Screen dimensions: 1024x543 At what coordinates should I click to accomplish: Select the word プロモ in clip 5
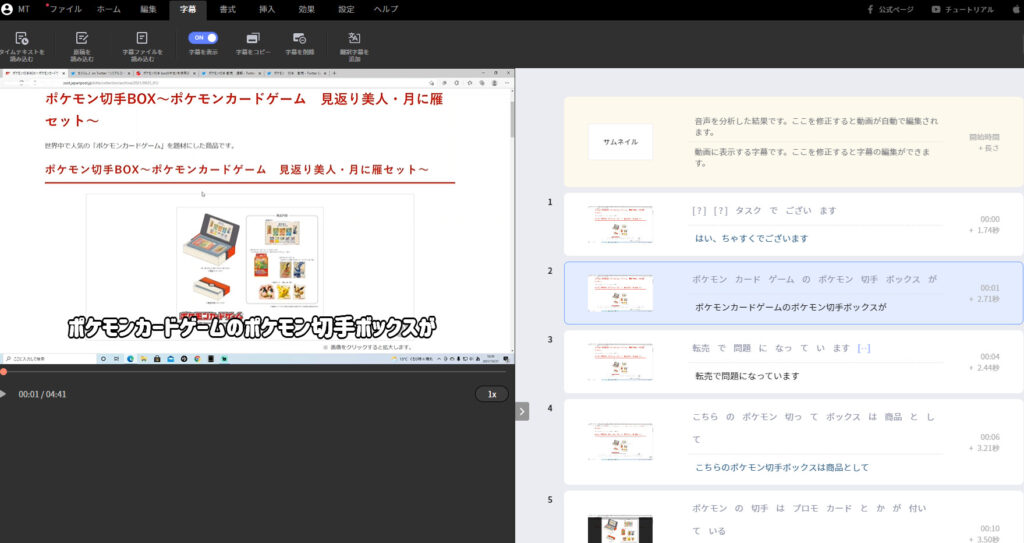(805, 508)
